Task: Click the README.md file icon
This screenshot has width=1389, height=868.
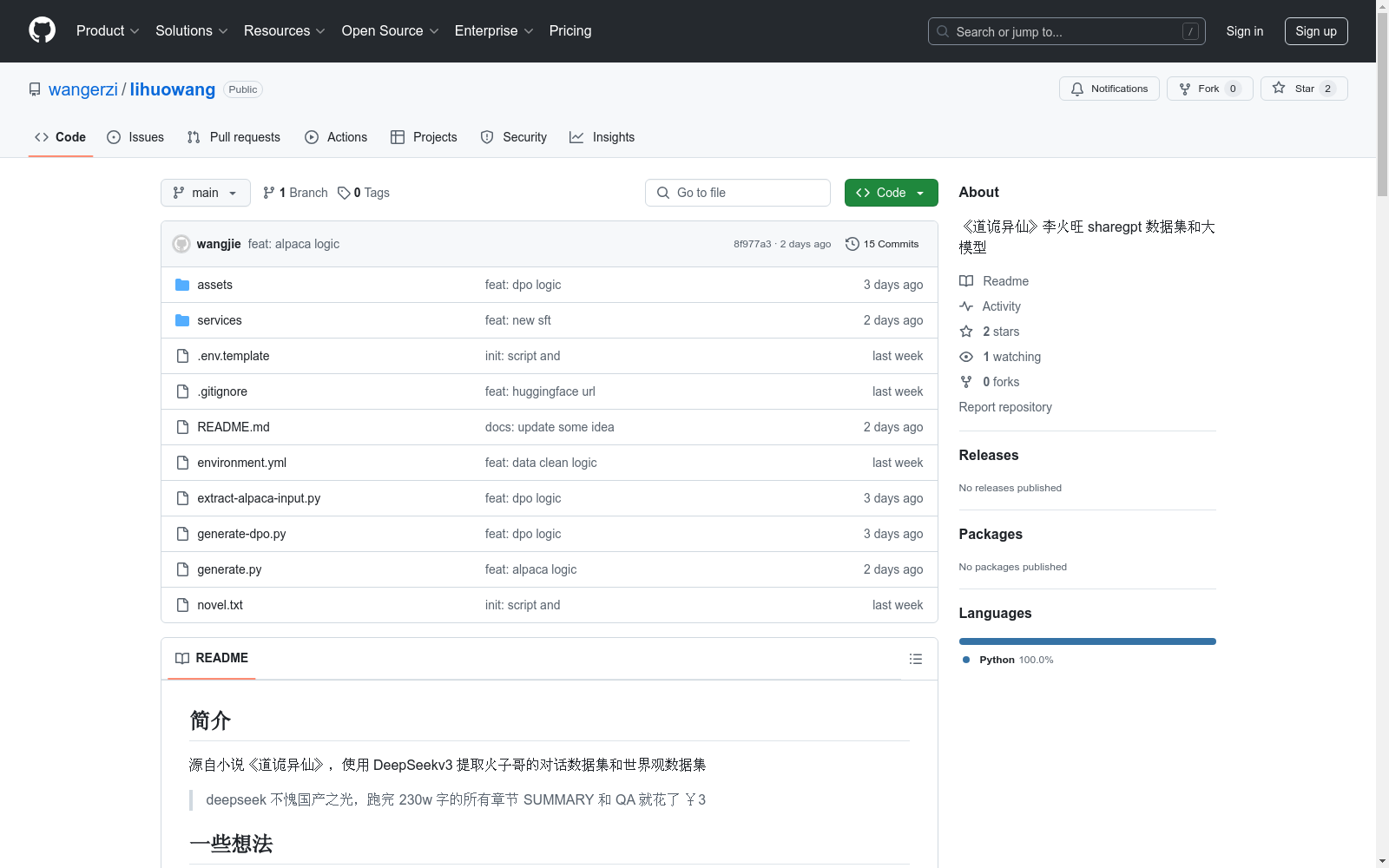Action: pos(182,427)
